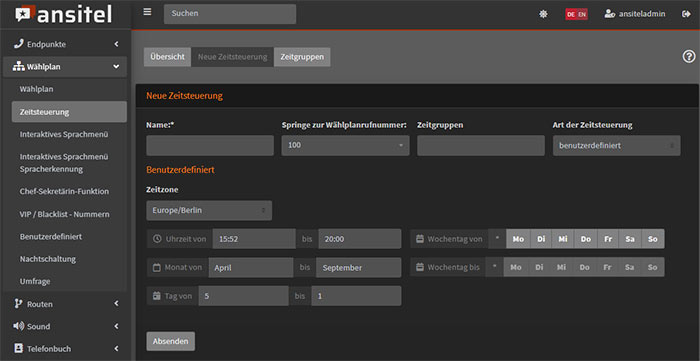Open the Neue Zeitsteuerung tab
Viewport: 700px width, 361px height.
click(233, 57)
